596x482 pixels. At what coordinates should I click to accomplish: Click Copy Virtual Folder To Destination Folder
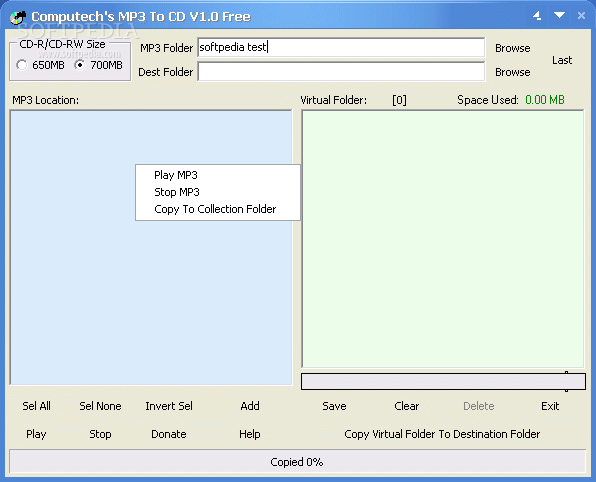point(442,434)
